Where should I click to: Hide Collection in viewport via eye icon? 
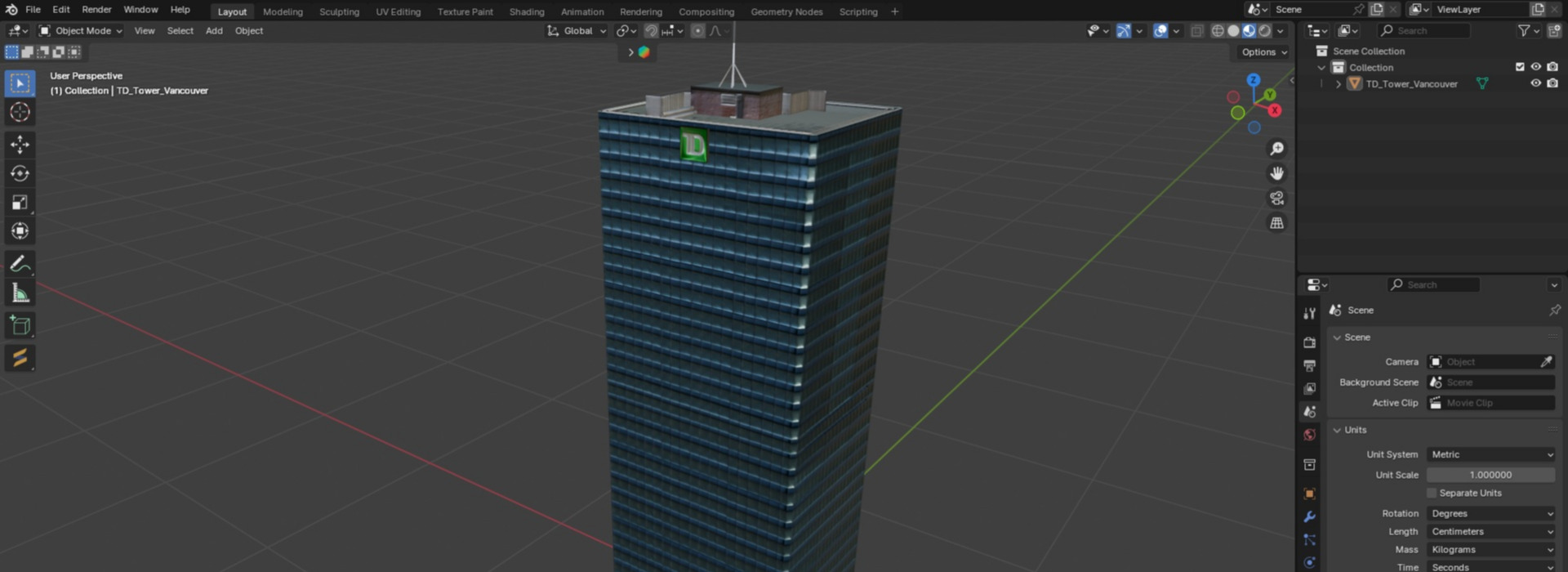tap(1536, 67)
